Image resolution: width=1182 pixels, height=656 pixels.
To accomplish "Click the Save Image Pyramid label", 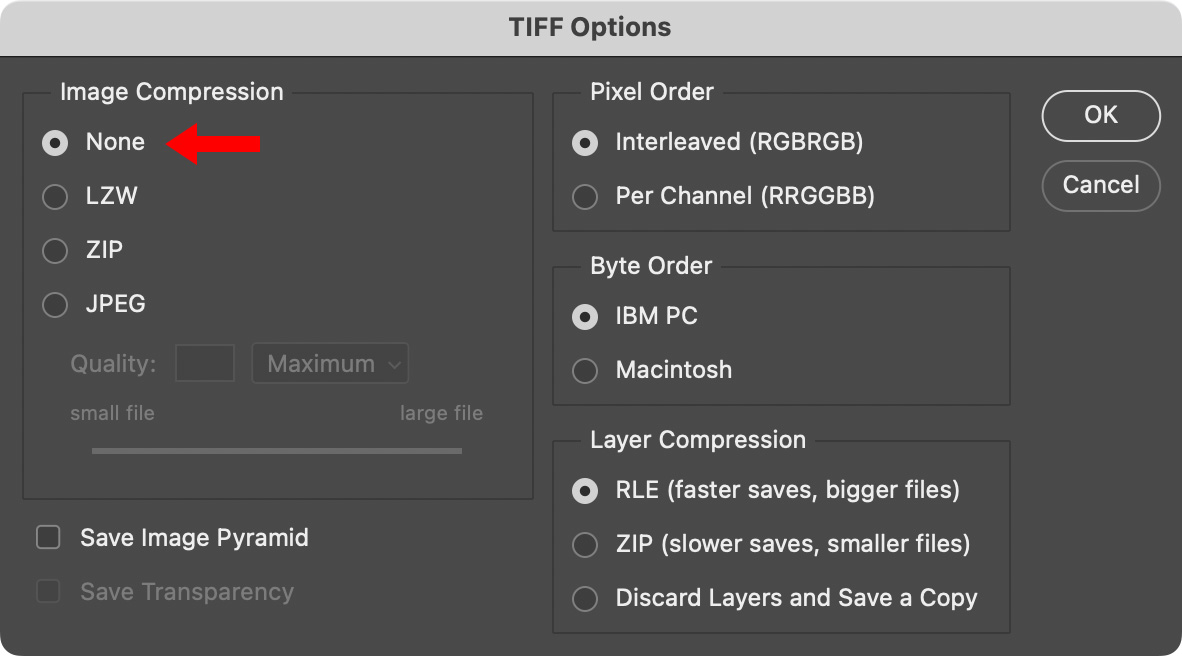I will 194,538.
